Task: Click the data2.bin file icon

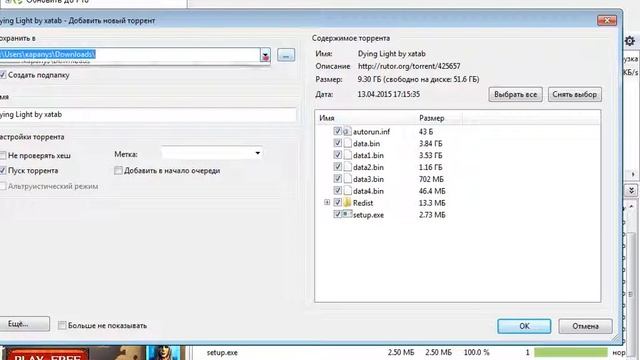Action: 347,167
